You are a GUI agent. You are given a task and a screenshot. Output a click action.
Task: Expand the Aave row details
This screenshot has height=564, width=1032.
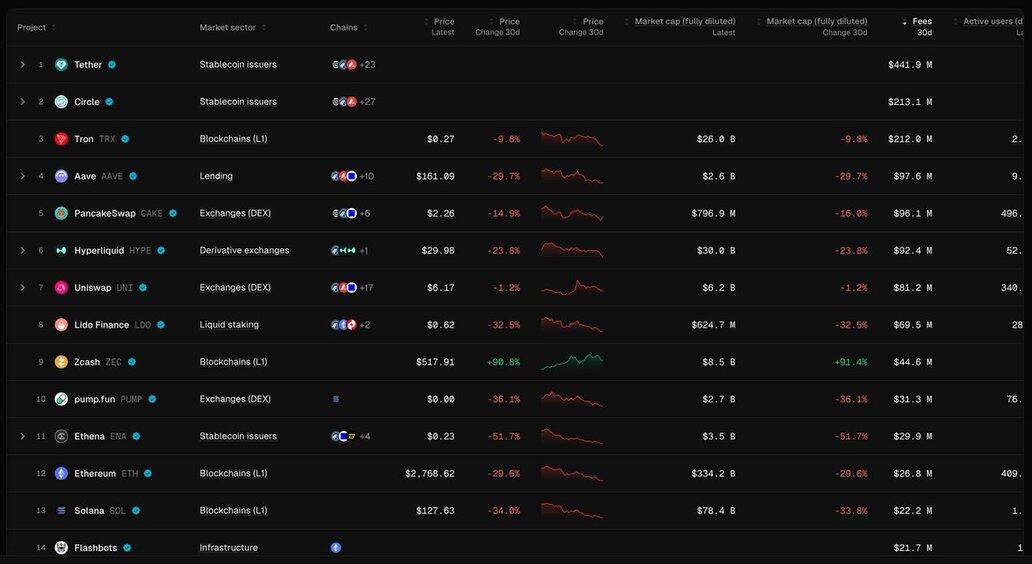[22, 176]
